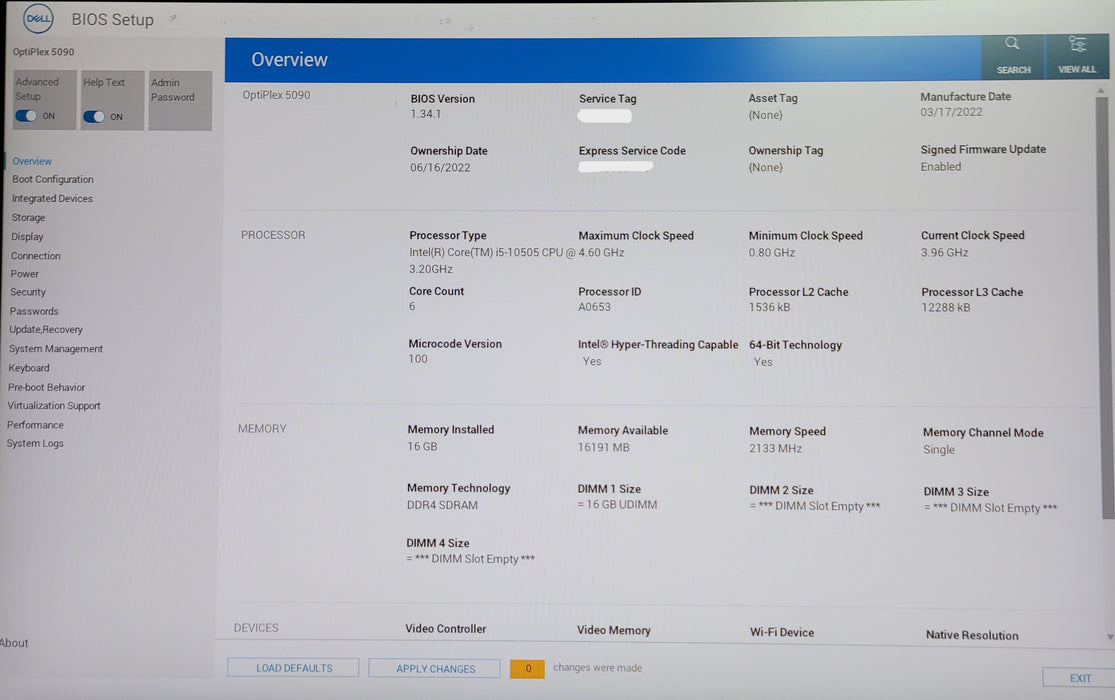Open Virtualization Support section
Viewport: 1115px width, 700px height.
pos(53,405)
